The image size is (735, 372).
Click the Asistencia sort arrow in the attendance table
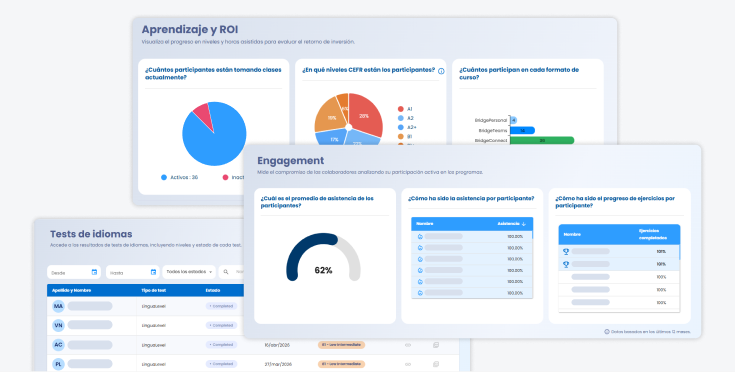[x=524, y=224]
